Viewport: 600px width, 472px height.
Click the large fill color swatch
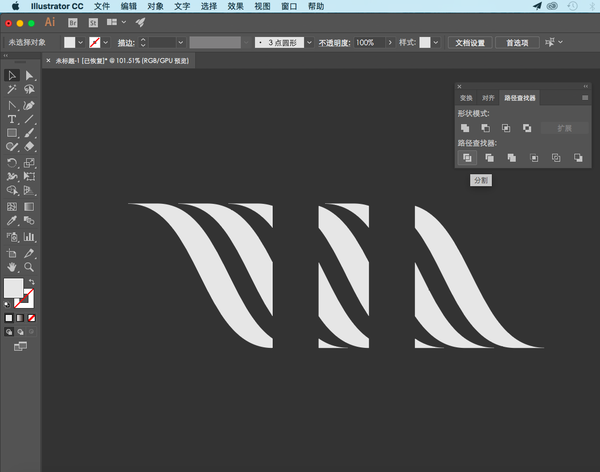pos(13,289)
